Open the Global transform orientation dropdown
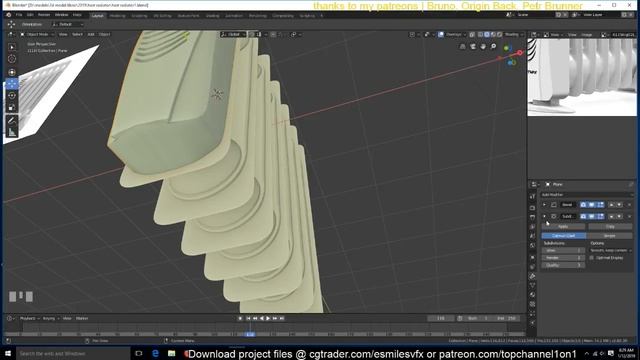Image resolution: width=640 pixels, height=360 pixels. (x=233, y=34)
